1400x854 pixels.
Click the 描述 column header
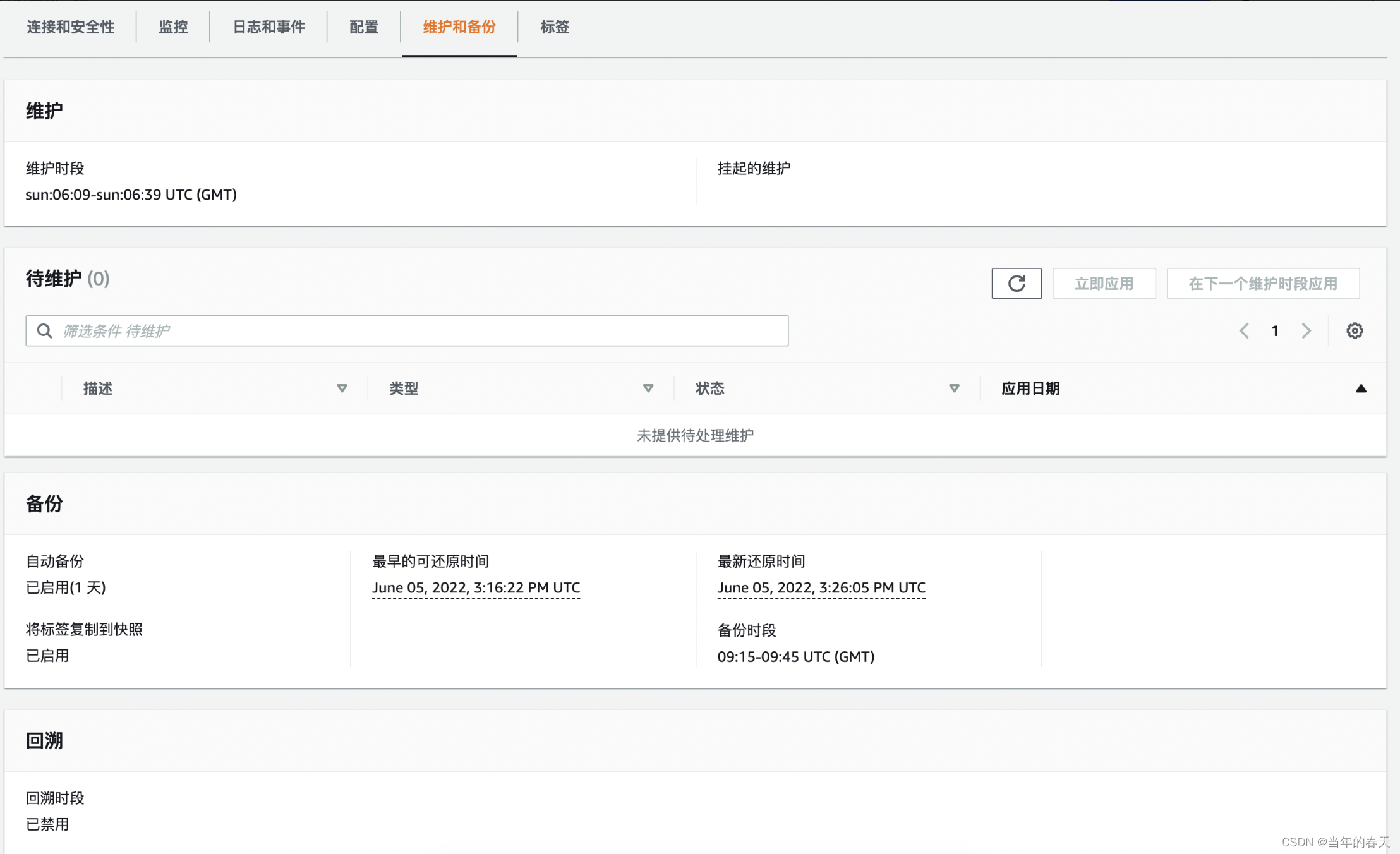pyautogui.click(x=98, y=388)
